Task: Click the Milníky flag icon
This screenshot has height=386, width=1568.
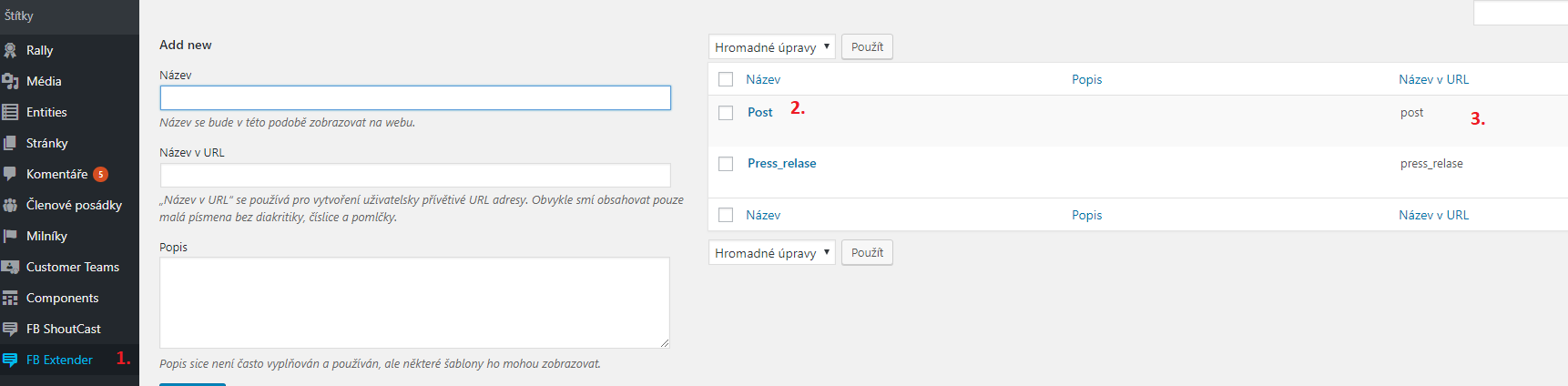Action: pyautogui.click(x=10, y=237)
